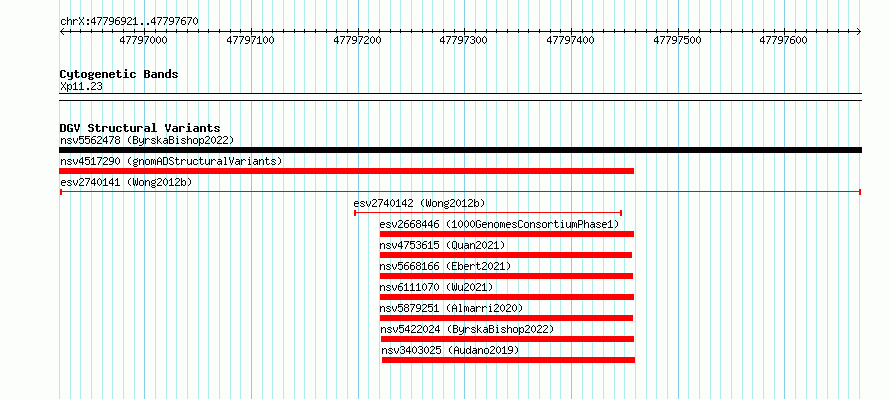Image resolution: width=890 pixels, height=399 pixels.
Task: Click the DGV Structural Variants track title
Action: pos(140,128)
